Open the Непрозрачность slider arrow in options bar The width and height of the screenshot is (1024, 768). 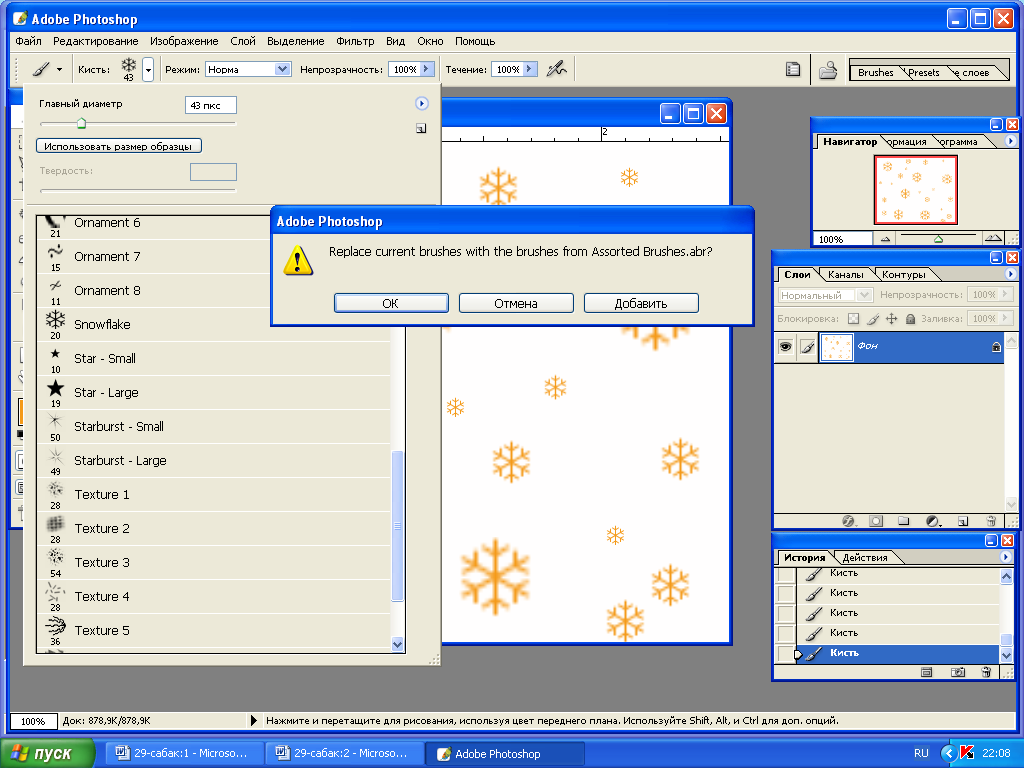426,69
